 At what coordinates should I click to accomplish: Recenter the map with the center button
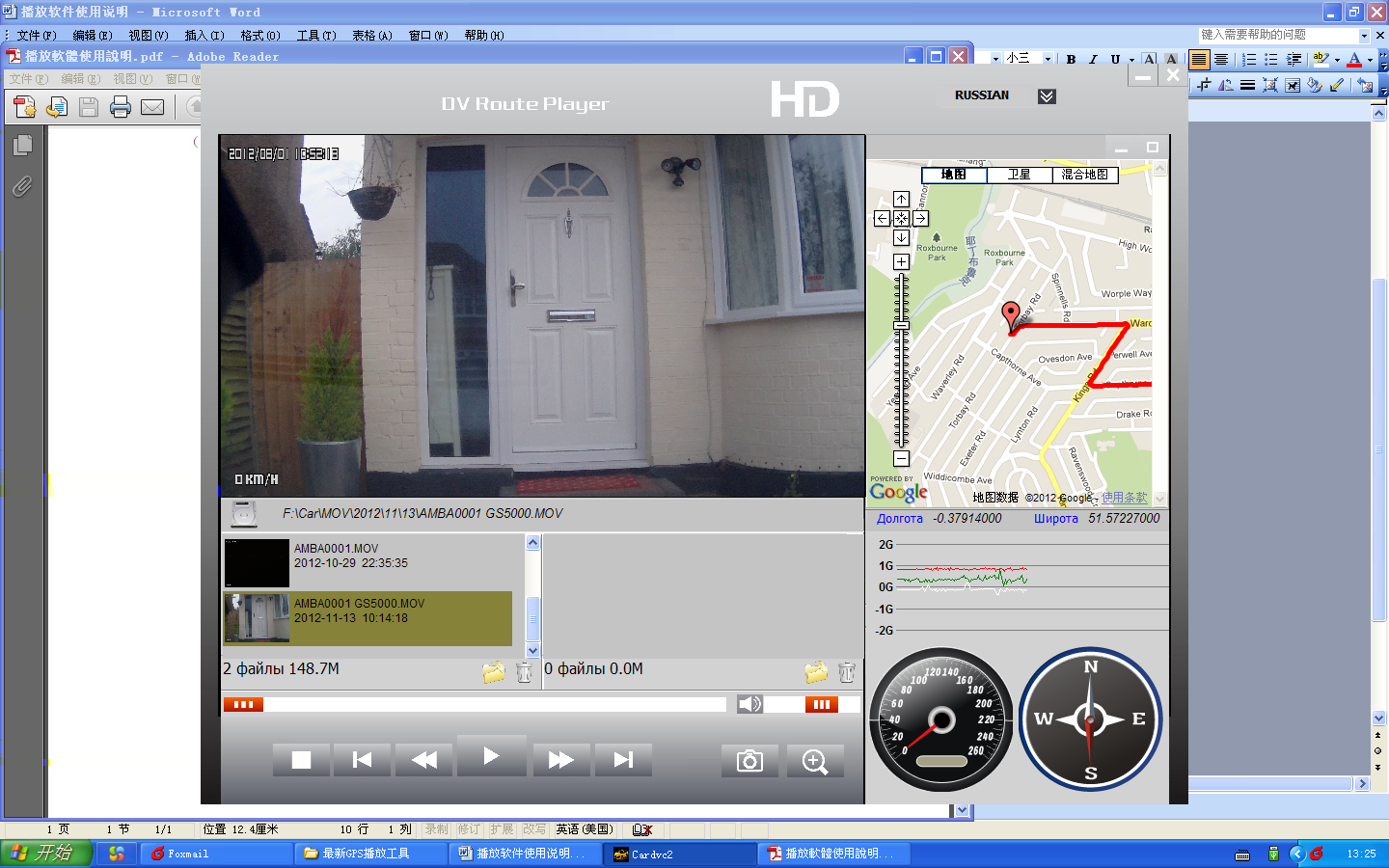pos(901,219)
